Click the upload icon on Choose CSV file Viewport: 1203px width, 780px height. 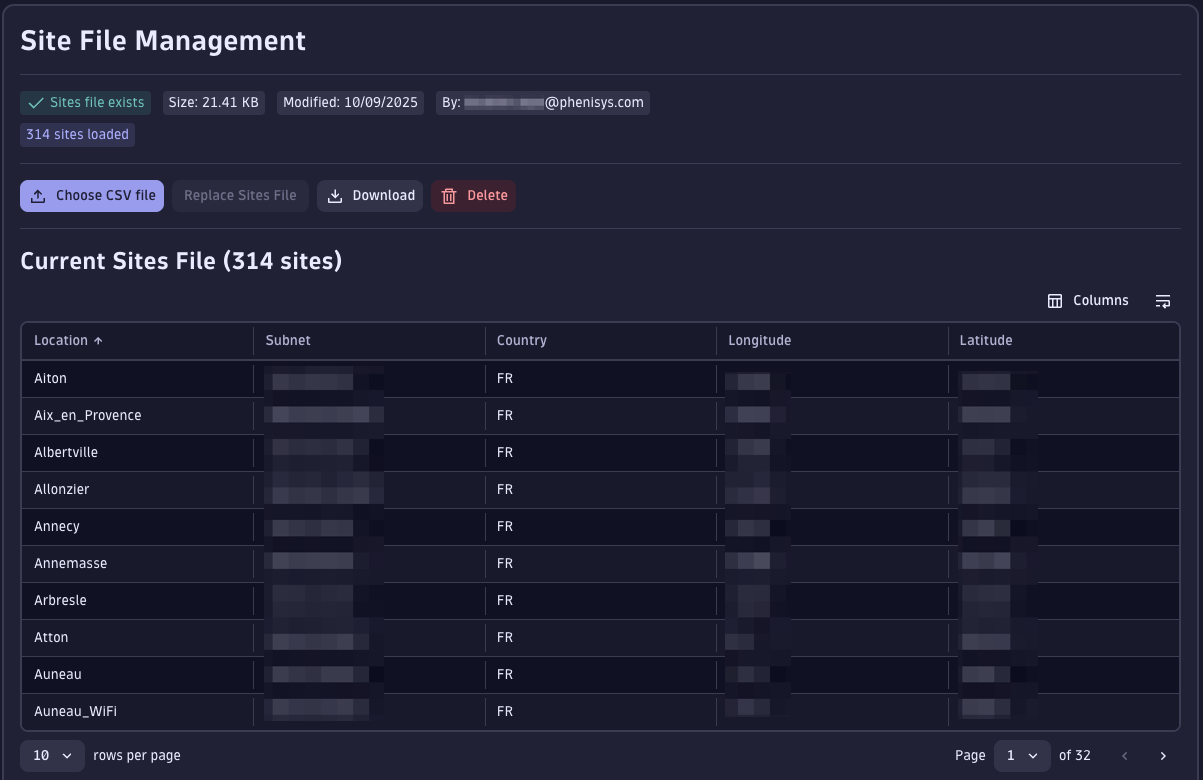(x=38, y=195)
